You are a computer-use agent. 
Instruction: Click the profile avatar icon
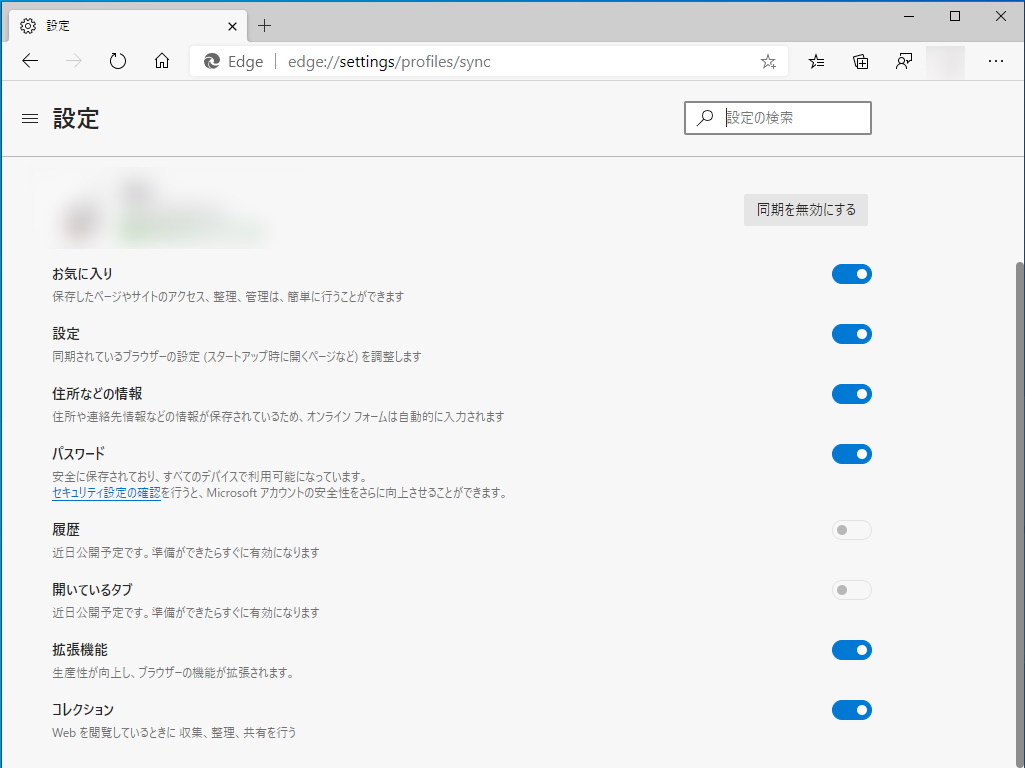945,61
